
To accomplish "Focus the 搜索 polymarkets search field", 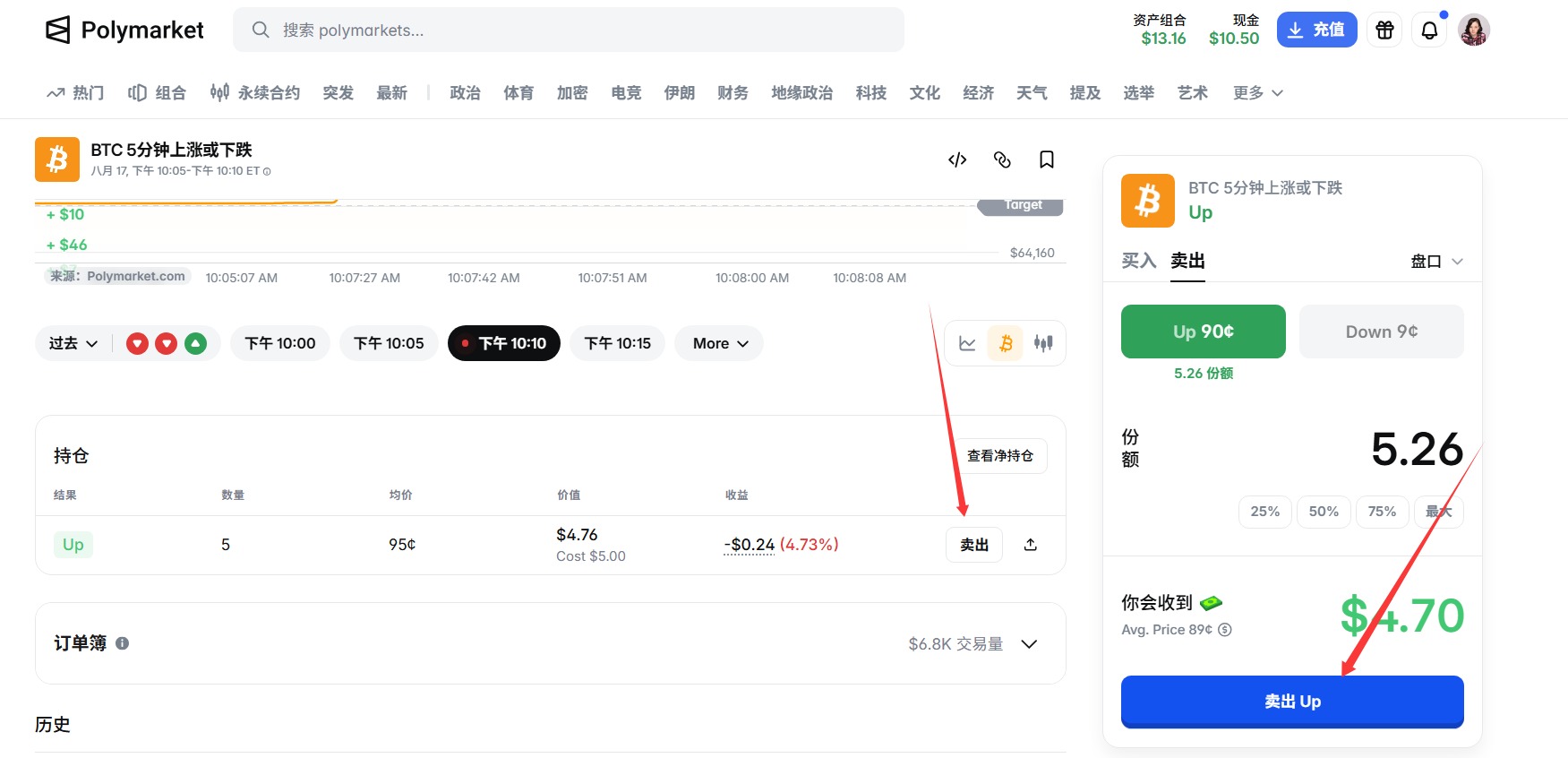I will pos(569,30).
